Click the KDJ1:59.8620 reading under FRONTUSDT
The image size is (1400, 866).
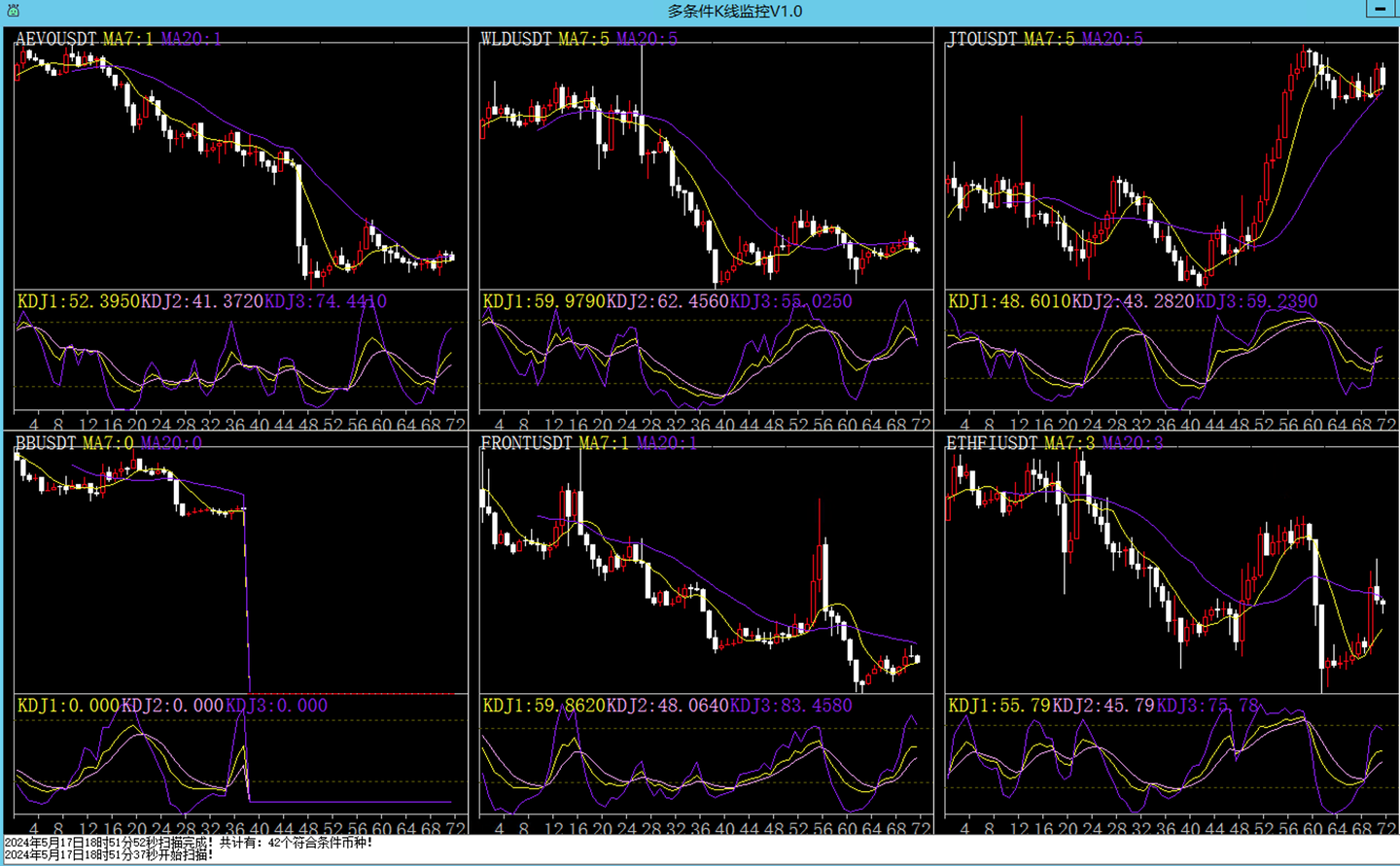544,706
